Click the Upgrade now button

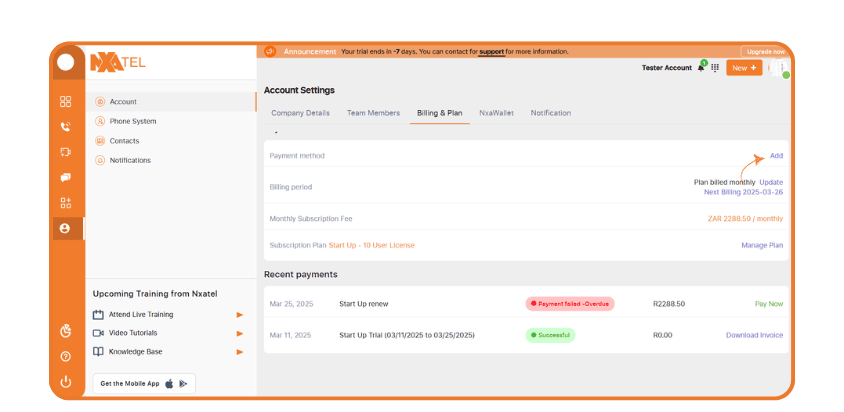point(766,52)
